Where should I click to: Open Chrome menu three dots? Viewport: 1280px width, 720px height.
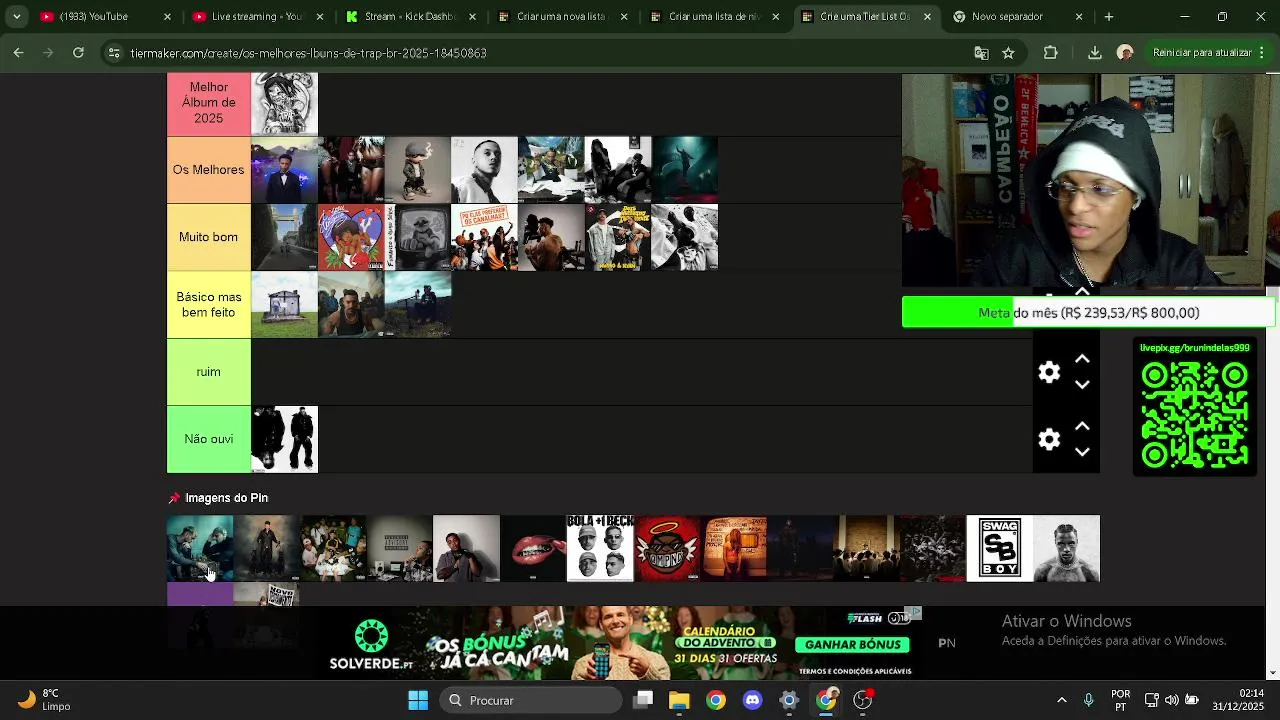[1264, 53]
